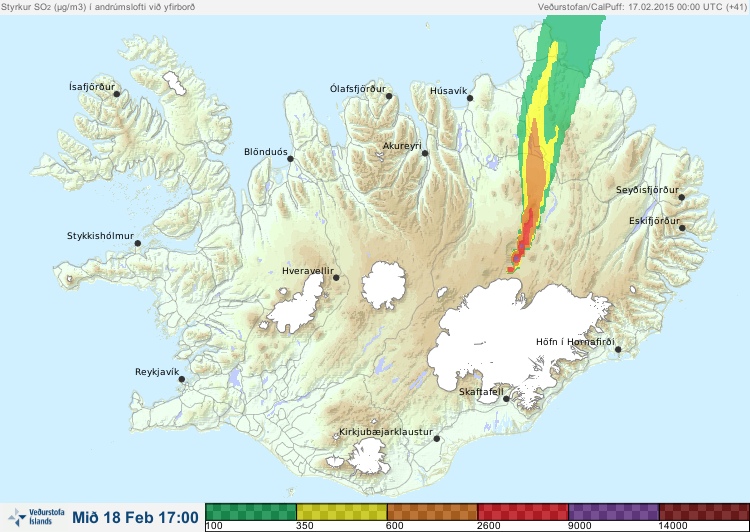
Task: Click the Kirkjubæjarklaustur marker dot
Action: pos(436,439)
